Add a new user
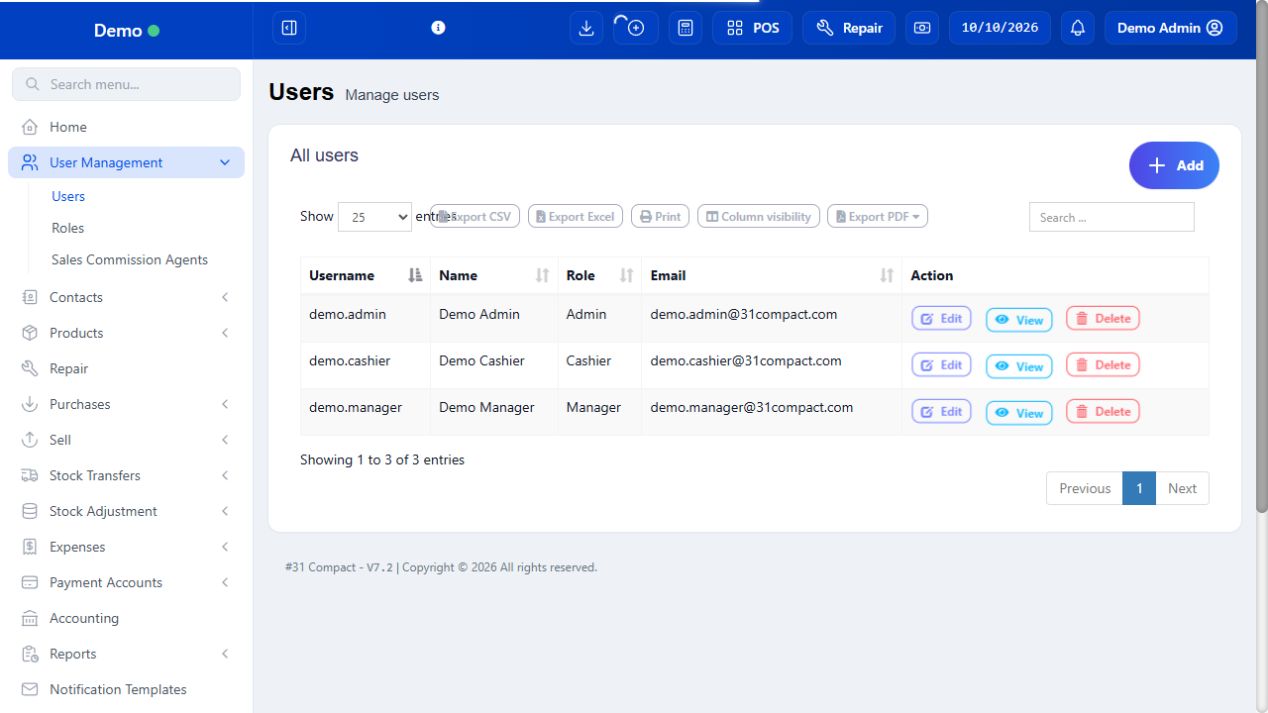Screen dimensions: 1268x713 pos(1174,165)
